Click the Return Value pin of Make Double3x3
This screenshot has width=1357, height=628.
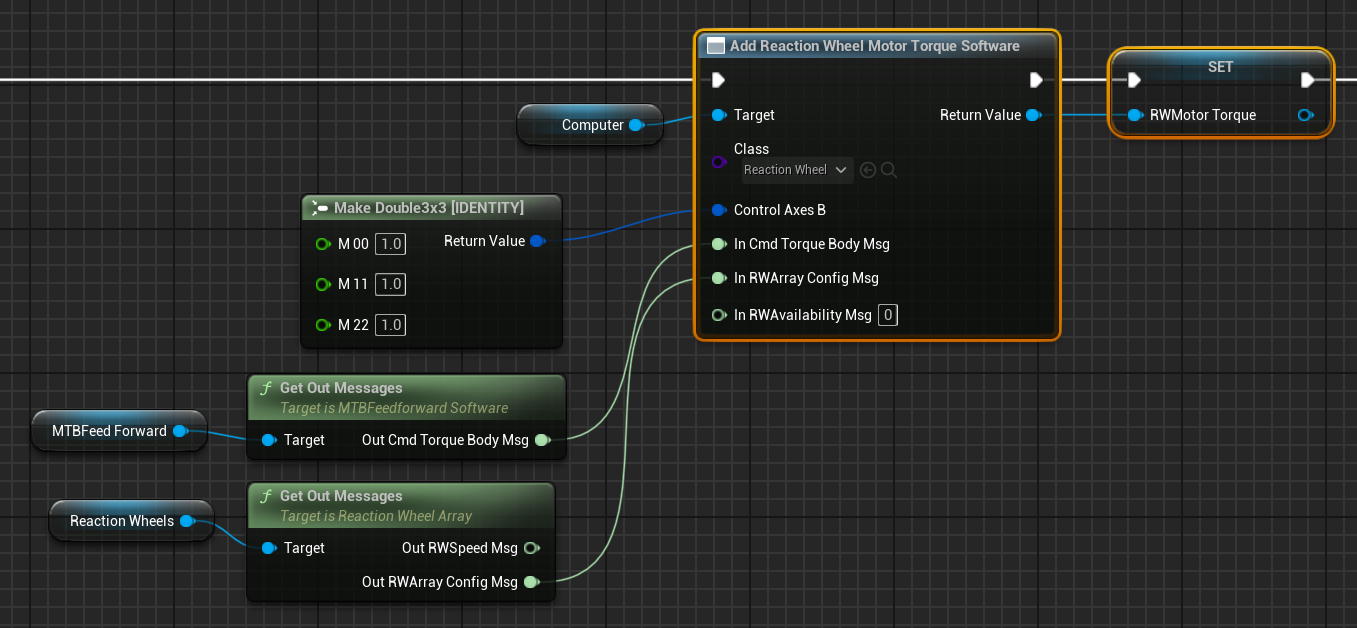pos(537,241)
